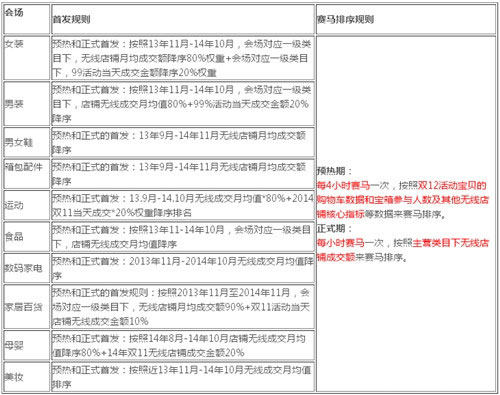Select the 男女鞋 venue cell
500x395 pixels.
pos(27,142)
